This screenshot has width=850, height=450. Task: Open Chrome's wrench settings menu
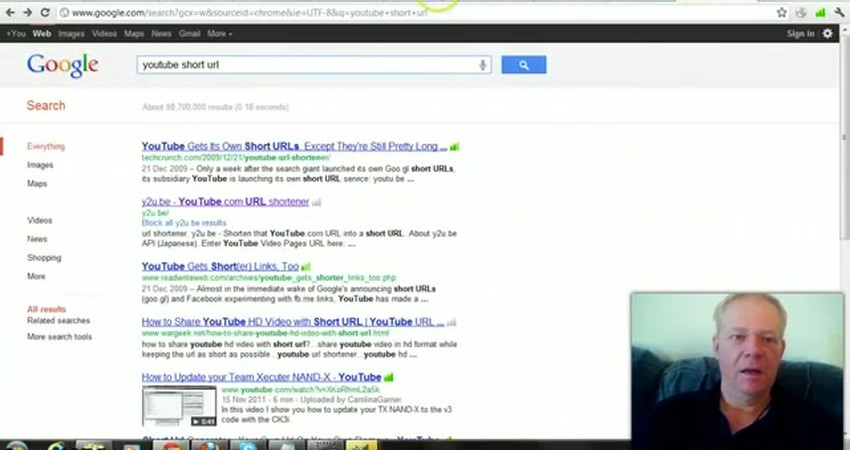click(837, 13)
